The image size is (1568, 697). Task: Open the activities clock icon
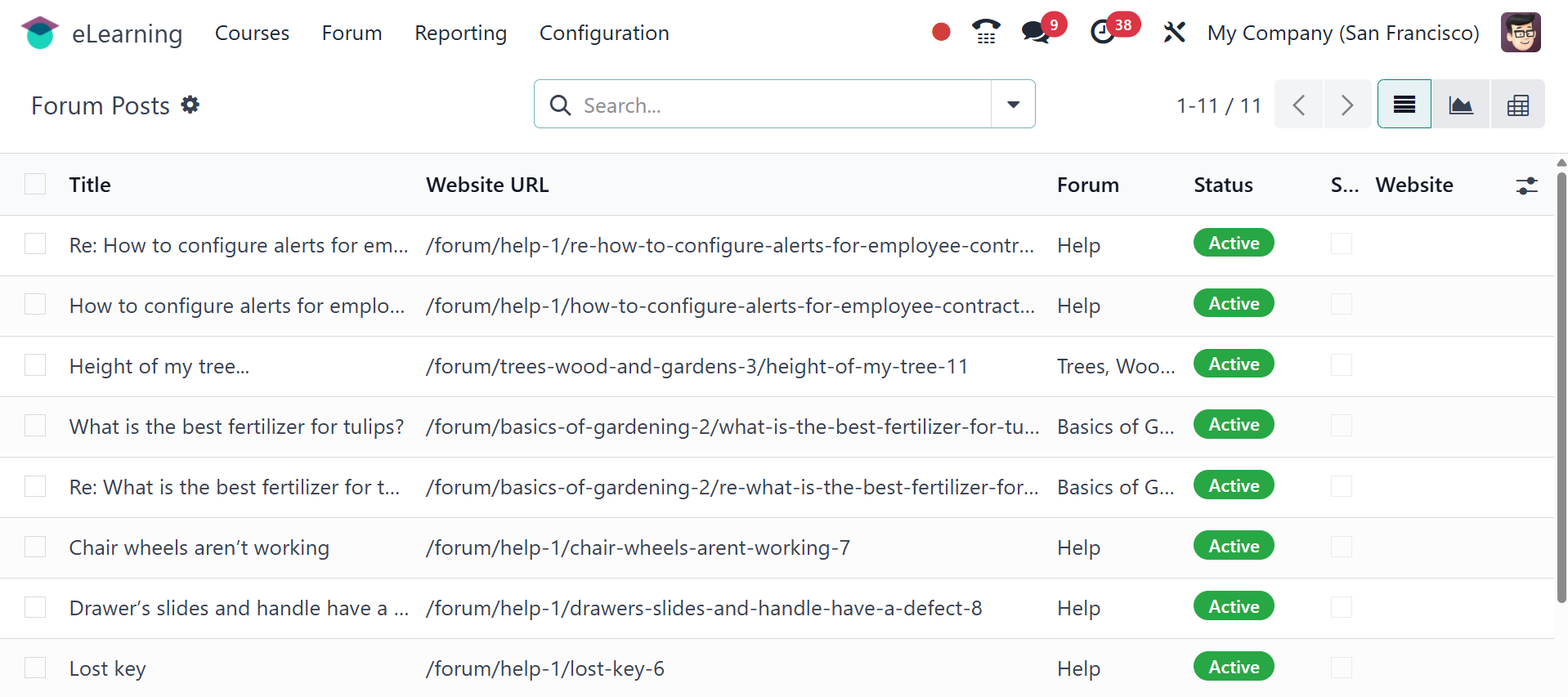1103,33
